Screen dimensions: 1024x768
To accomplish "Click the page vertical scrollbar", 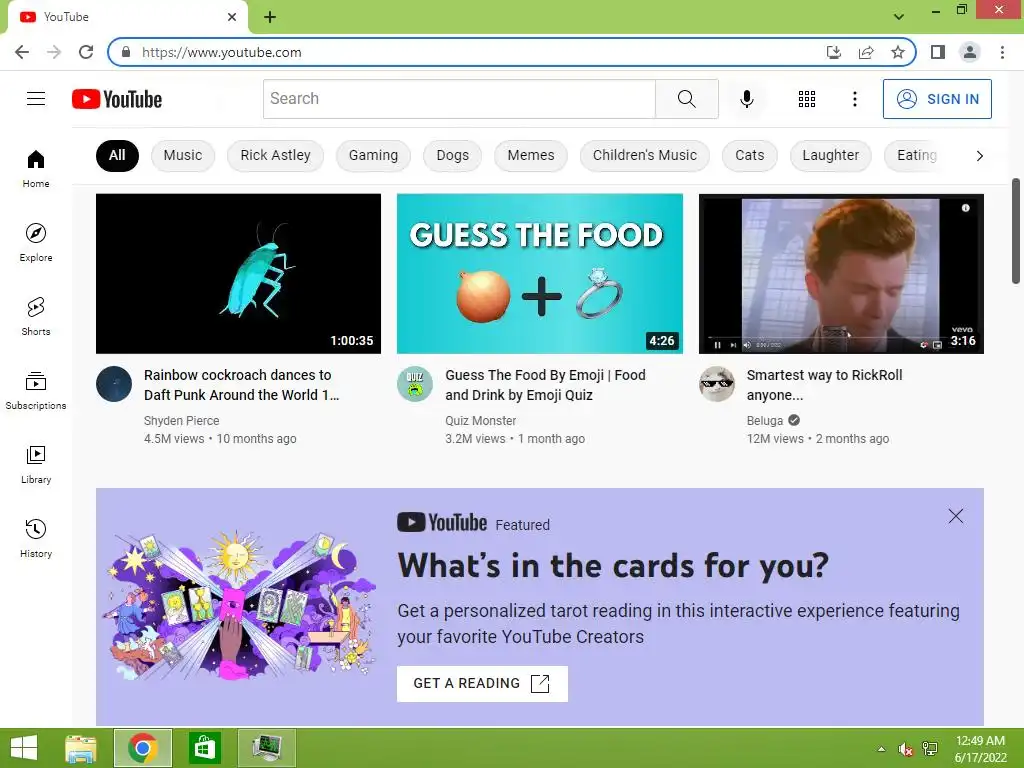I will coord(1016,230).
